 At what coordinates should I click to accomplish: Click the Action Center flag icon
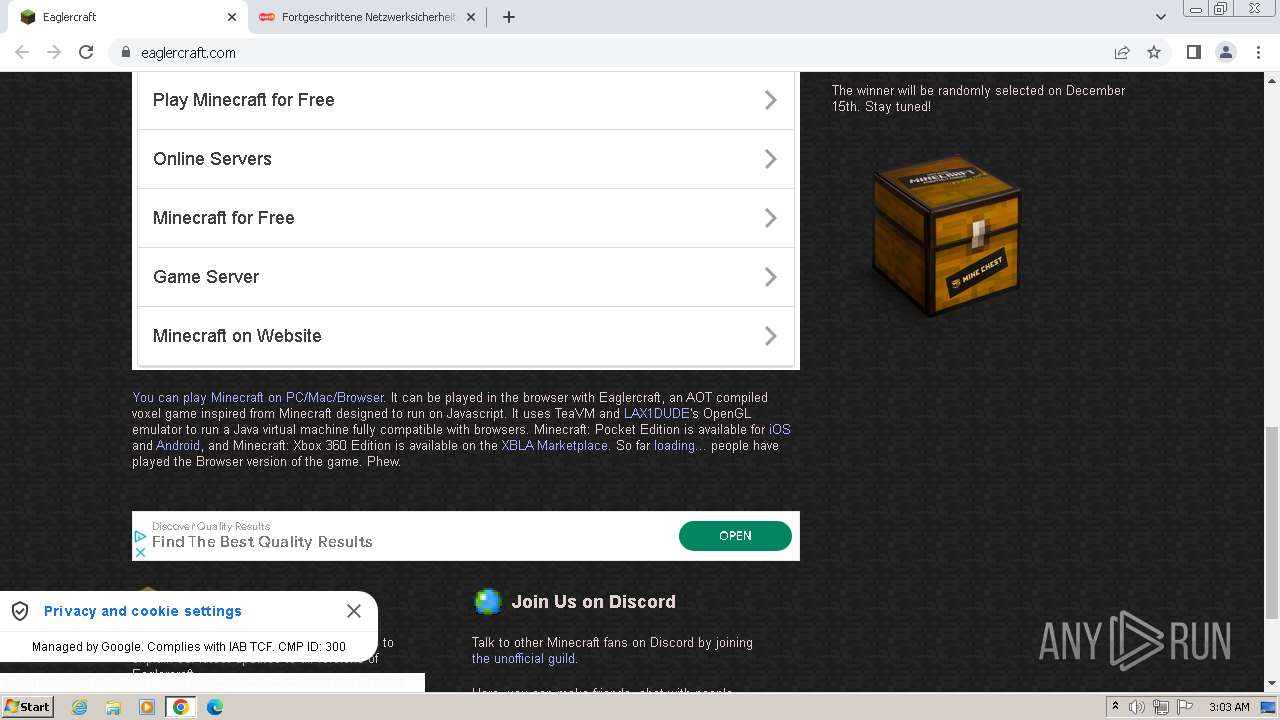[x=1185, y=707]
